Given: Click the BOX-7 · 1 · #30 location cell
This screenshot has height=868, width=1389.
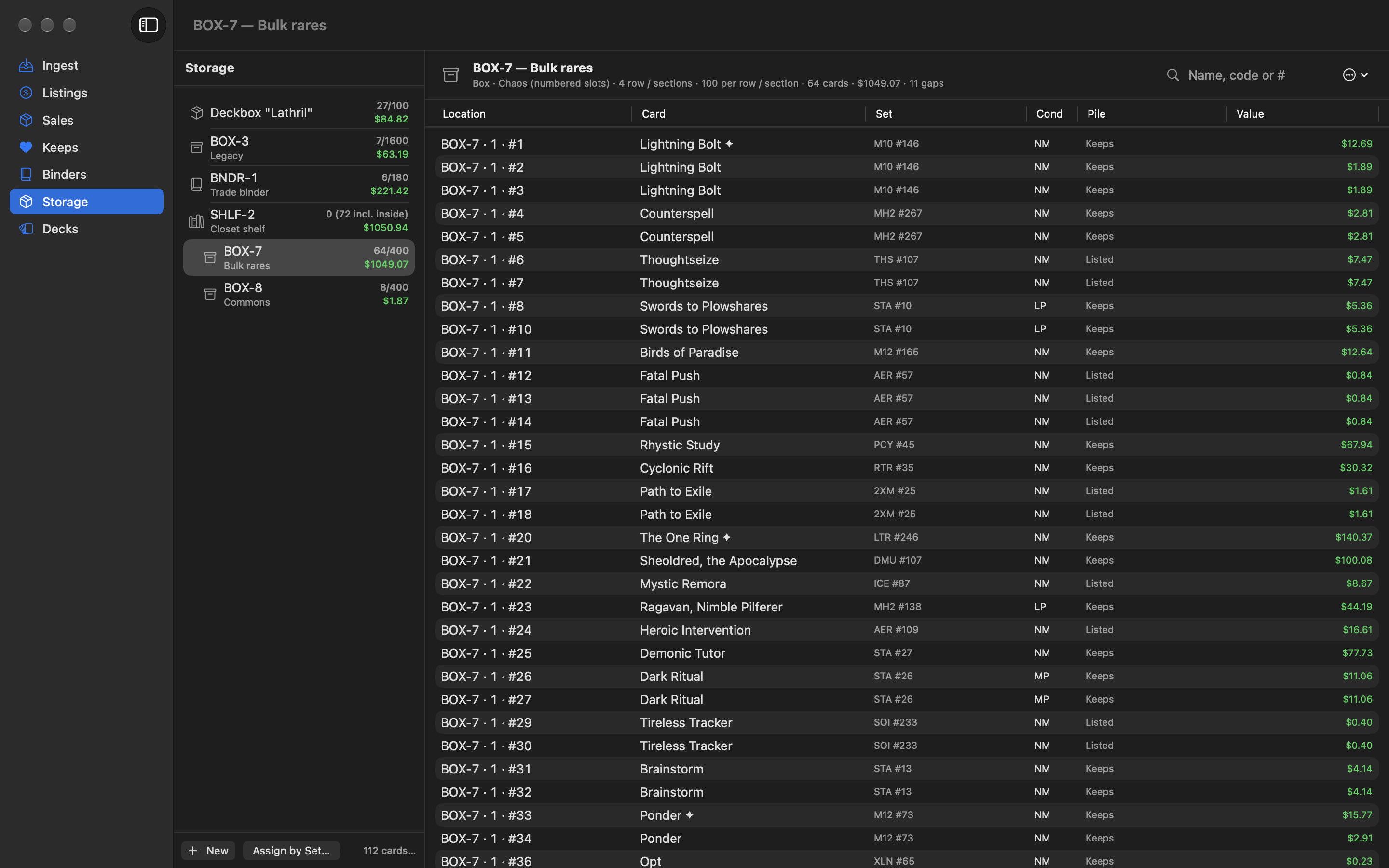Looking at the screenshot, I should [486, 746].
